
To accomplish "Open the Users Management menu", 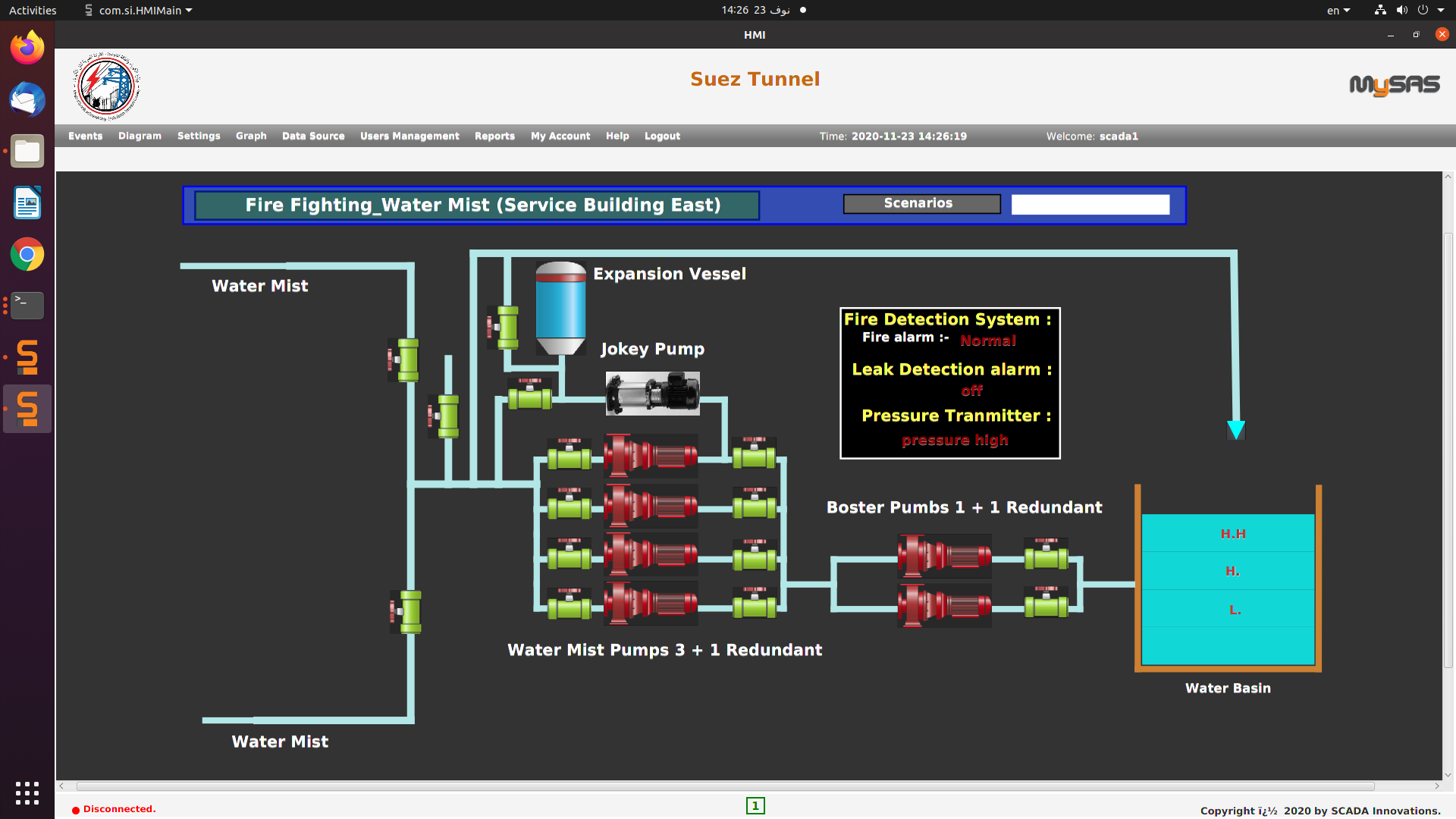I will click(x=409, y=136).
